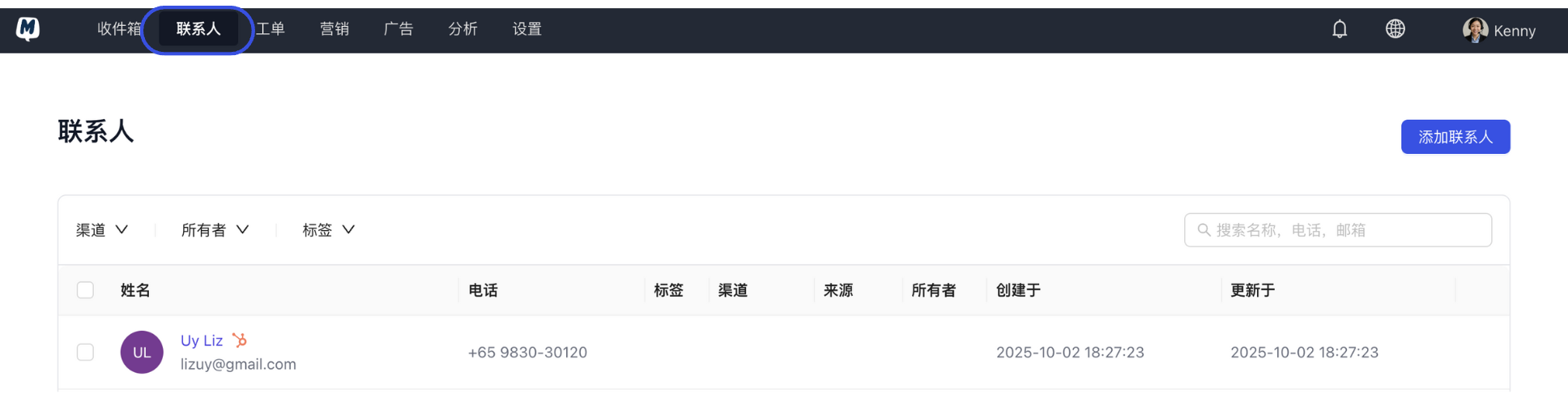This screenshot has width=1568, height=402.
Task: Click the search magnifier icon
Action: pos(1204,230)
